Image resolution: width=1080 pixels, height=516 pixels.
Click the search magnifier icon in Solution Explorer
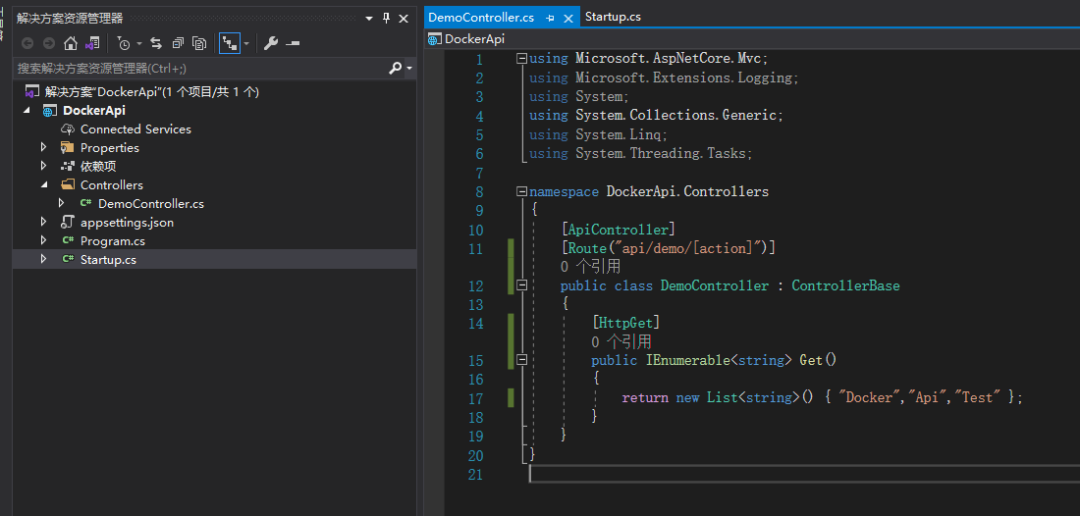tap(396, 68)
